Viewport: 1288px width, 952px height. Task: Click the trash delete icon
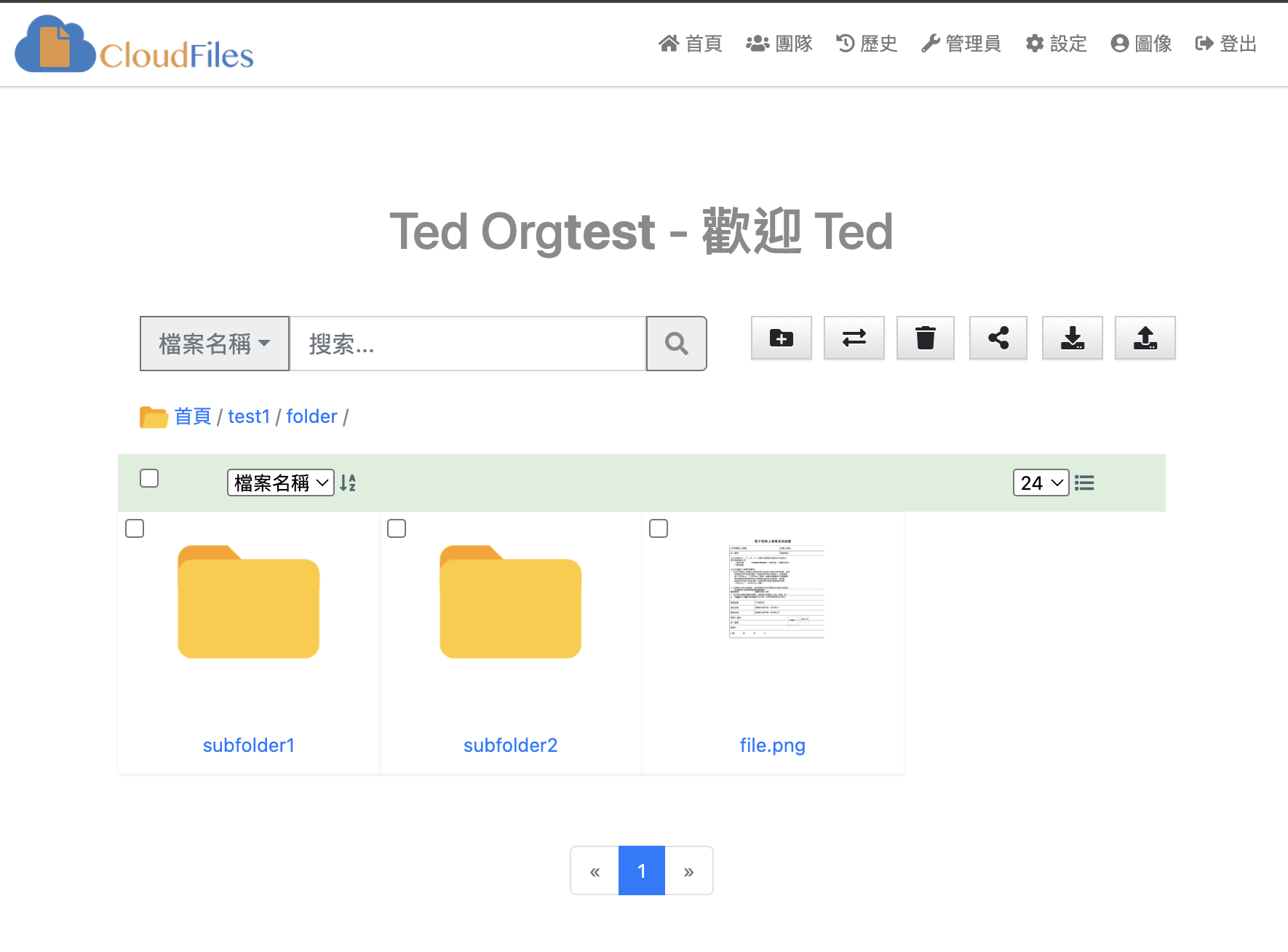click(x=926, y=338)
